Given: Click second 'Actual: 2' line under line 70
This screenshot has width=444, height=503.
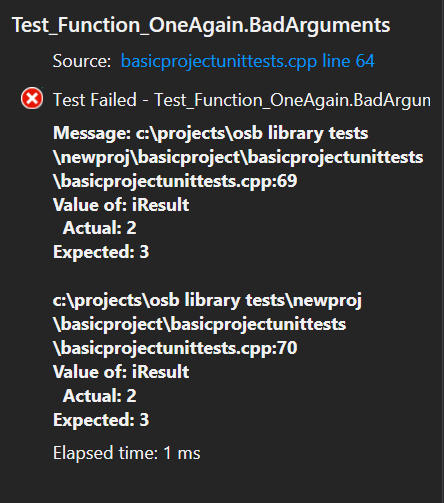Looking at the screenshot, I should 99,396.
